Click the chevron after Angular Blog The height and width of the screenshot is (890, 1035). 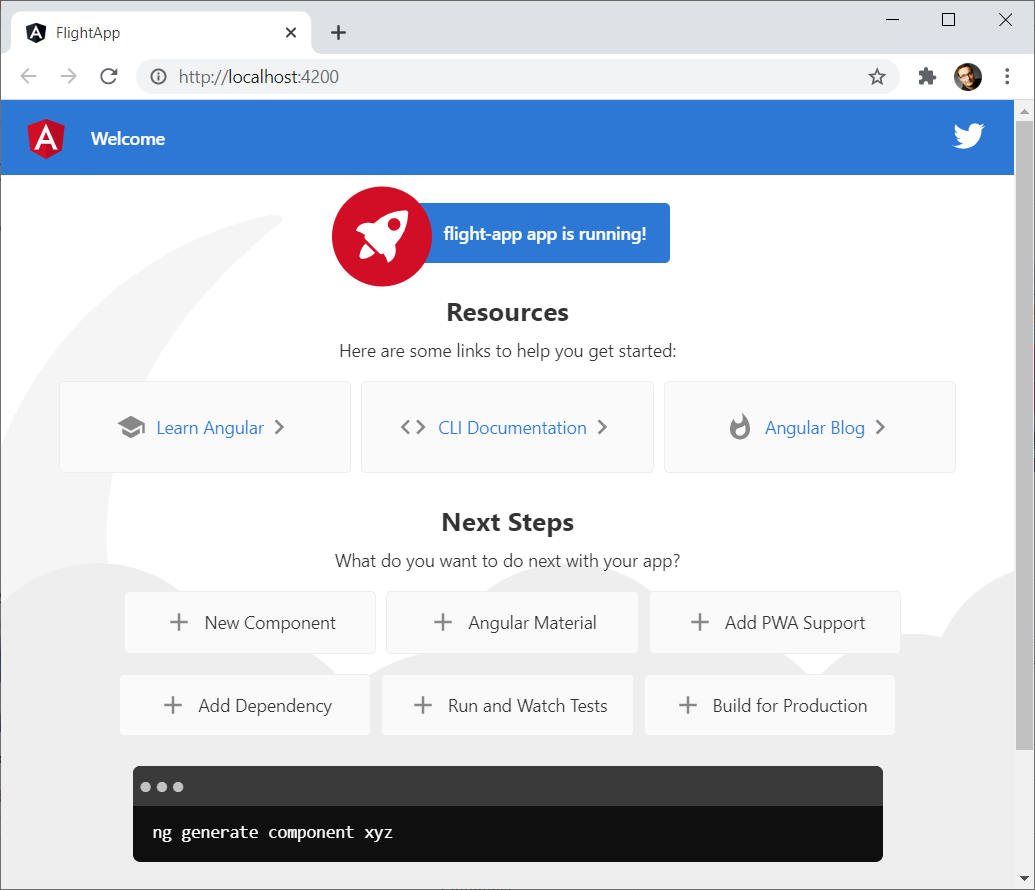tap(880, 427)
